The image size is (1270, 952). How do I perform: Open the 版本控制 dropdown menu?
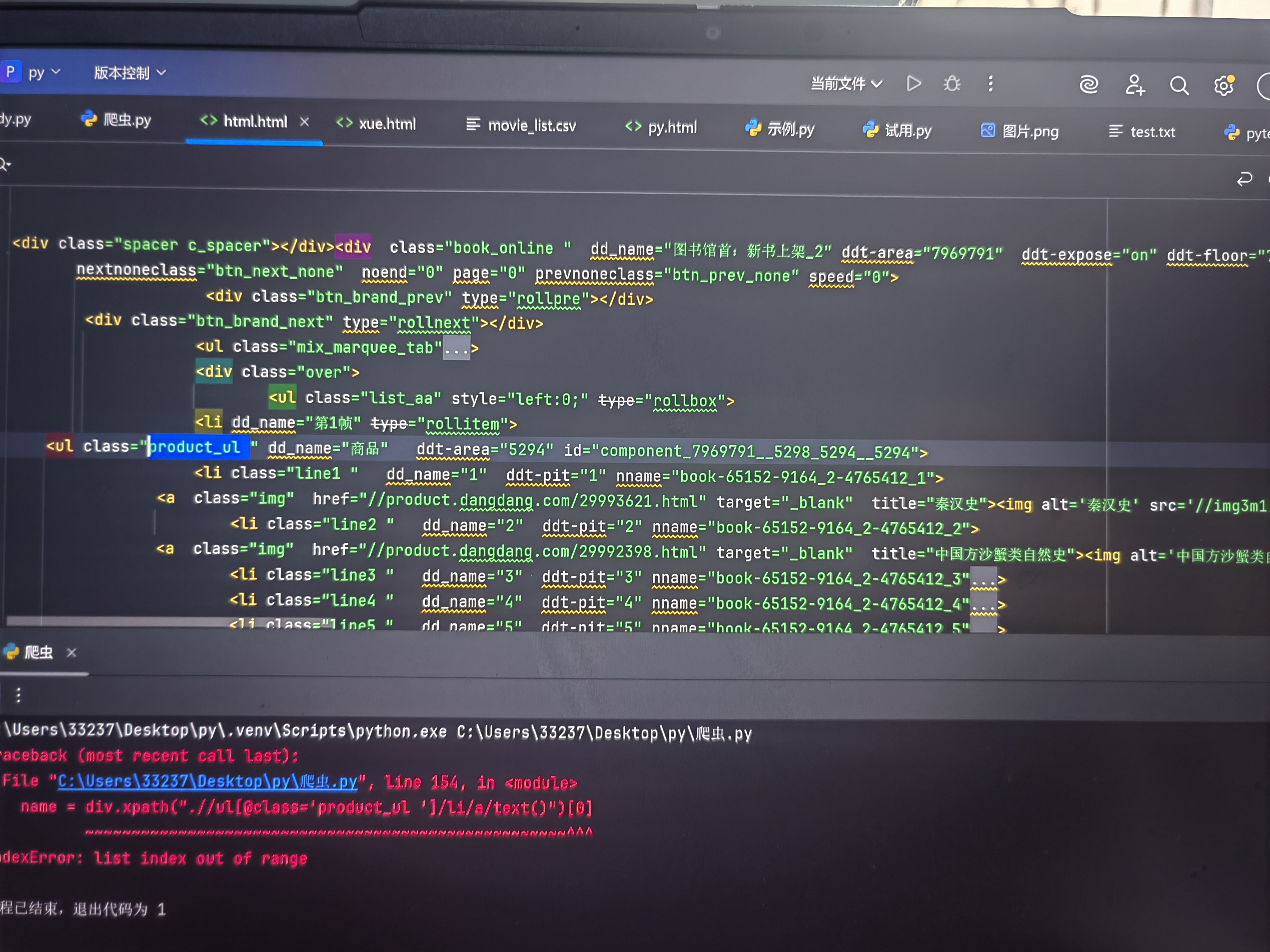point(130,73)
